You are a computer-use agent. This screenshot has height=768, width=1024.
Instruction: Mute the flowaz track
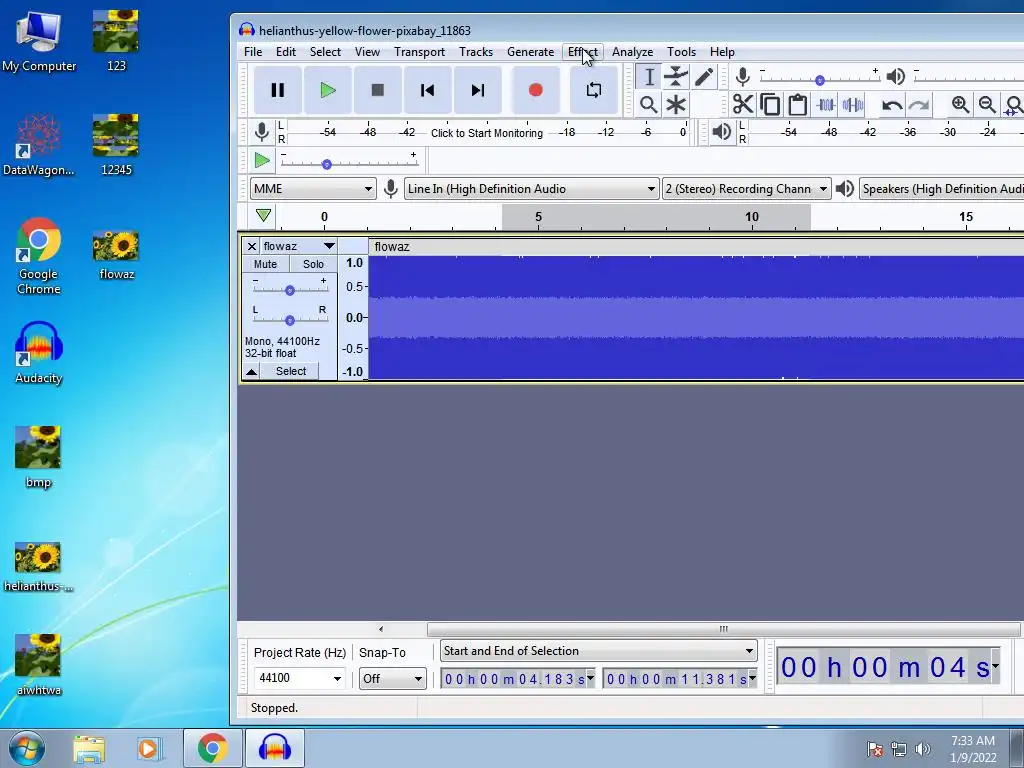(265, 264)
